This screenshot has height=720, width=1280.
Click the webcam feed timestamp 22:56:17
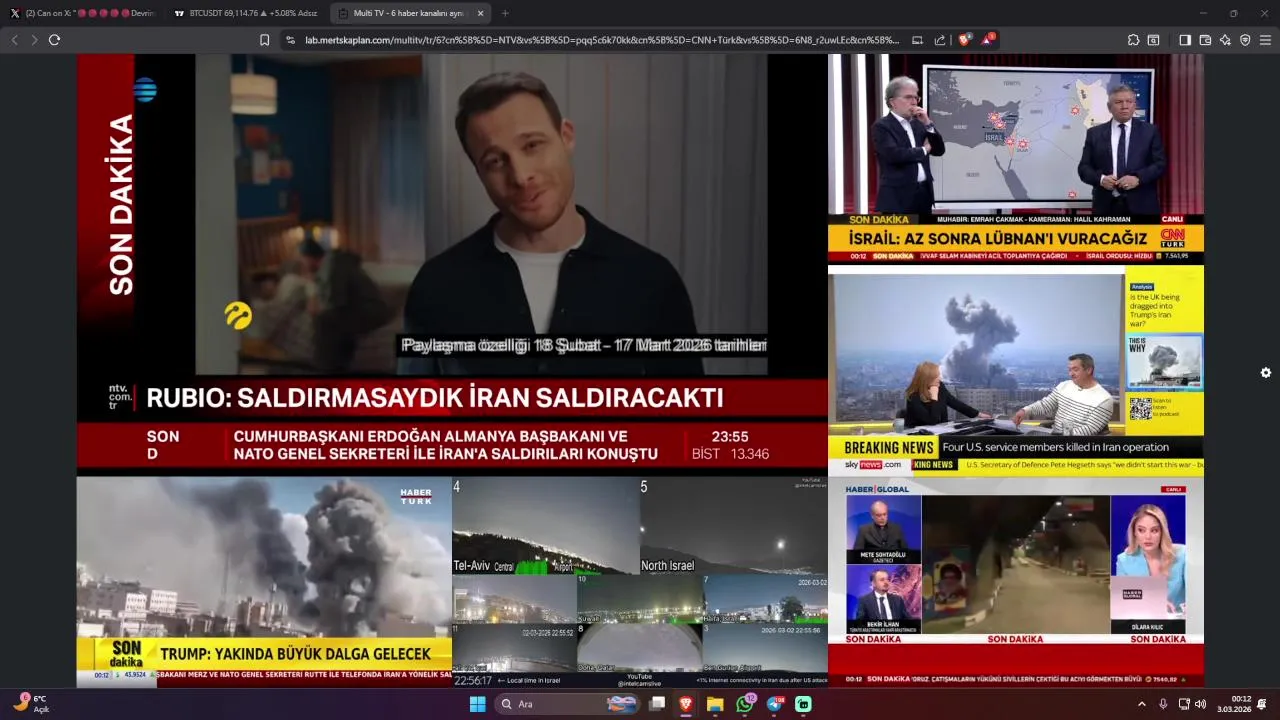pos(473,680)
